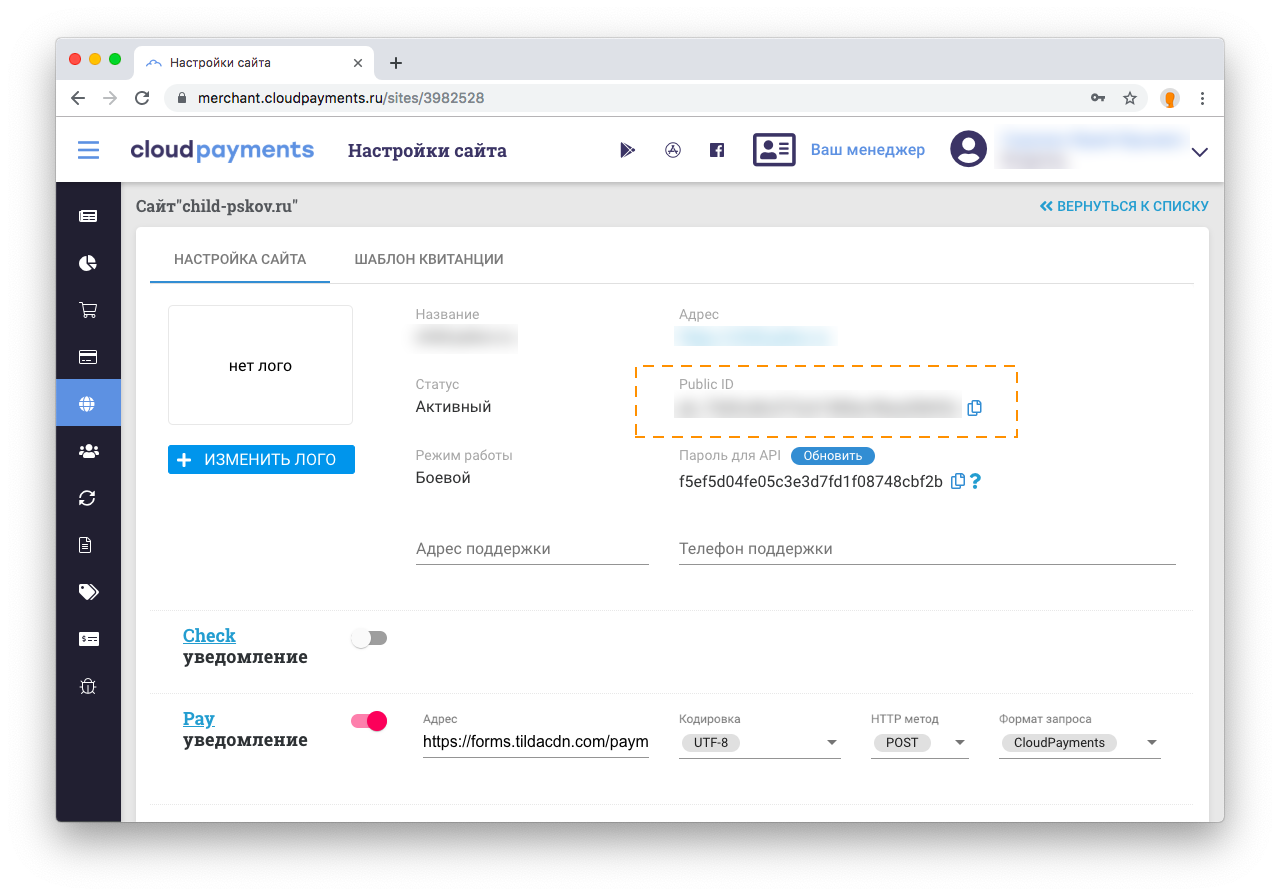Open the Facebook icon in header
The image size is (1280, 896).
717,150
